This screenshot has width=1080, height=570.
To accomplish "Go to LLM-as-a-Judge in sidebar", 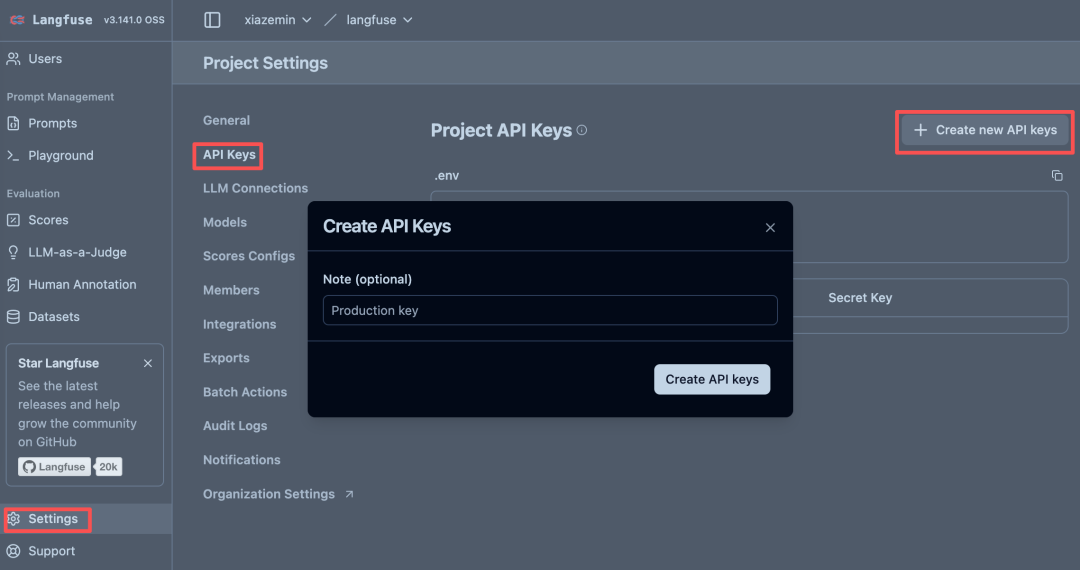I will click(x=77, y=253).
